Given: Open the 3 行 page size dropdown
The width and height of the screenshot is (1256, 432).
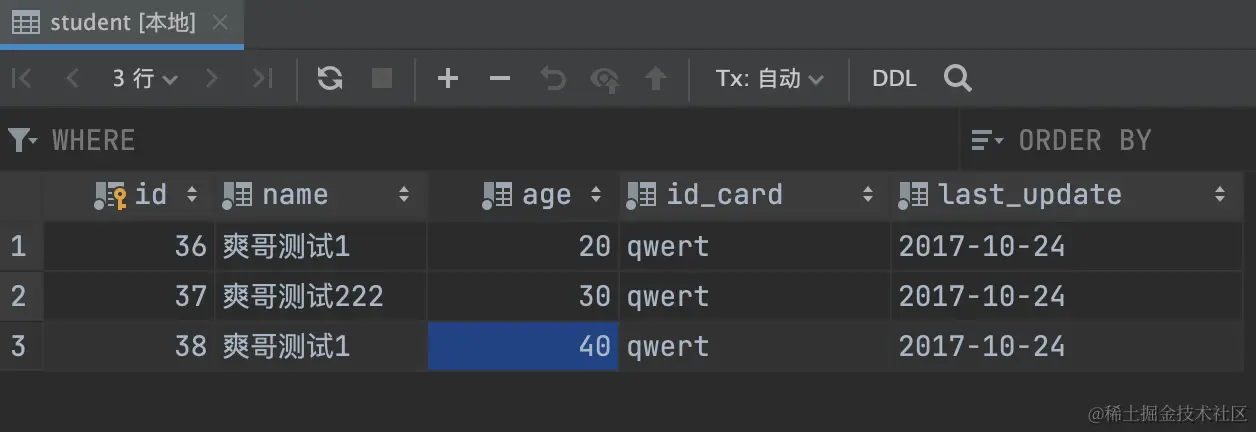Looking at the screenshot, I should (x=145, y=79).
